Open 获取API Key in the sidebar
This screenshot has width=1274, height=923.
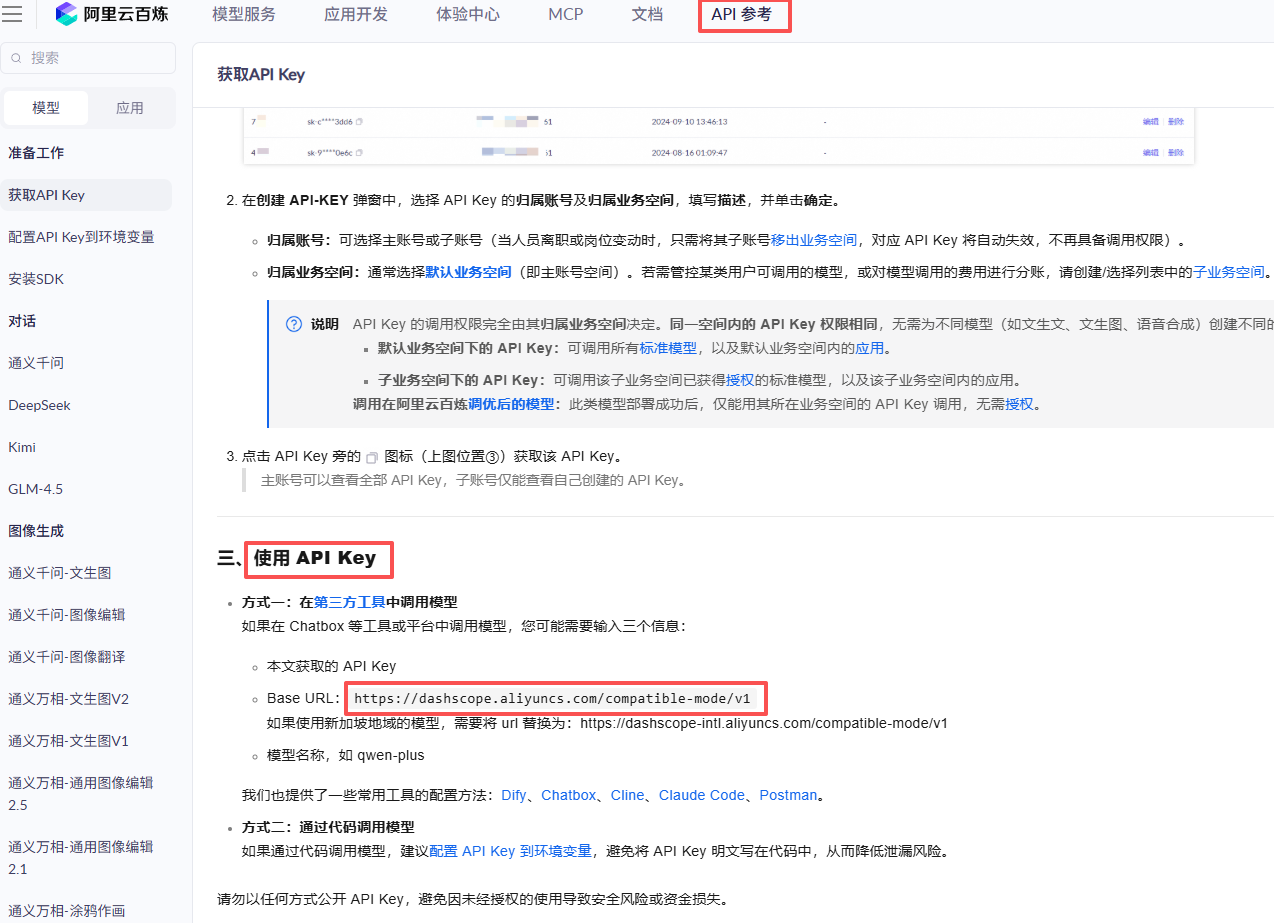pos(86,195)
